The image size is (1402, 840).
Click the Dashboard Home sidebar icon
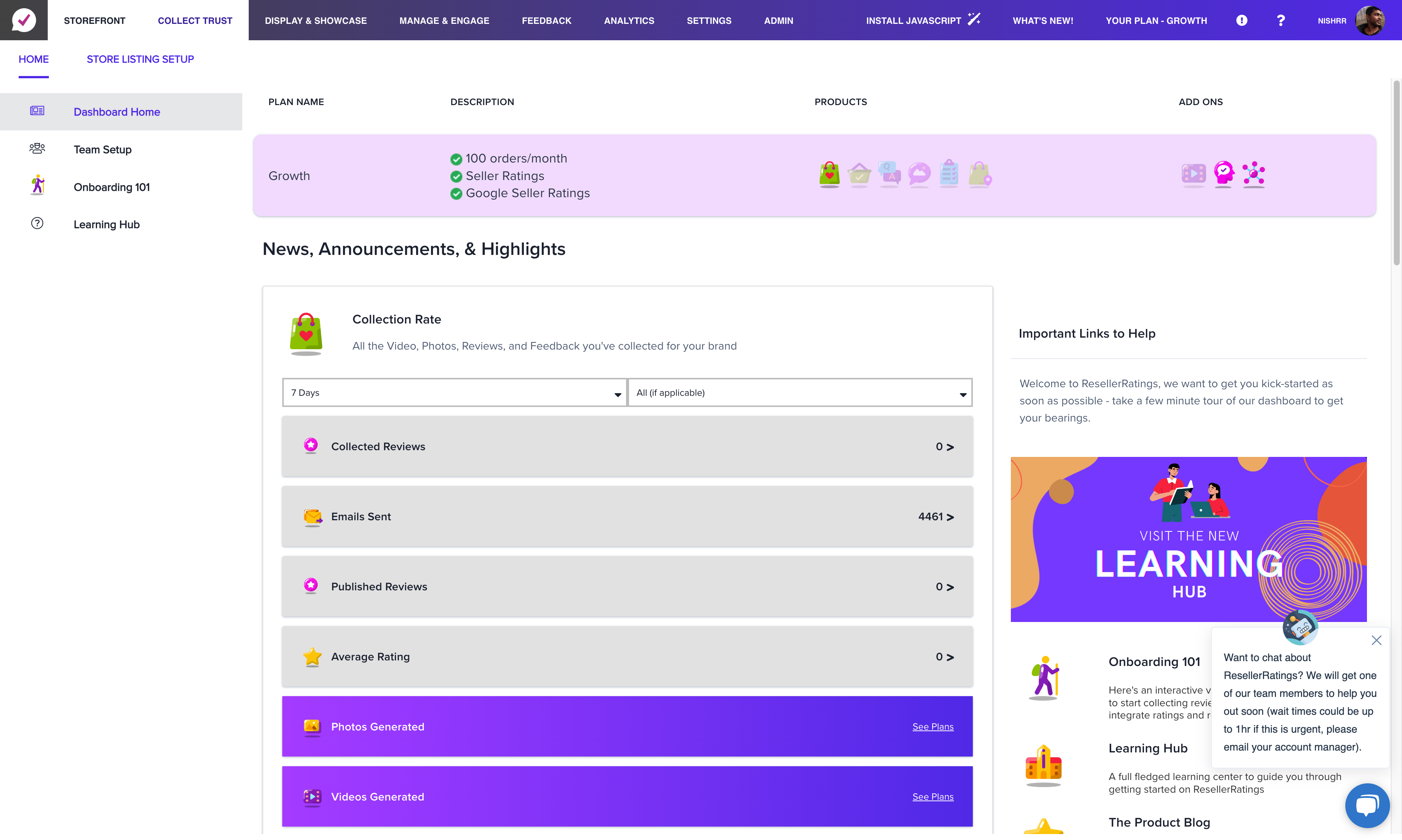(x=37, y=111)
